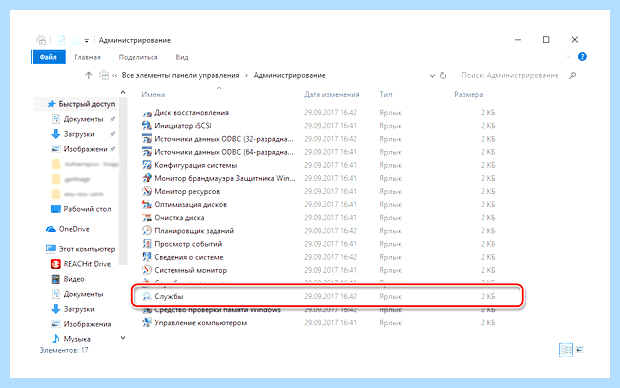Focus the Поиск: Администрирование search field
This screenshot has width=620, height=388.
(510, 75)
